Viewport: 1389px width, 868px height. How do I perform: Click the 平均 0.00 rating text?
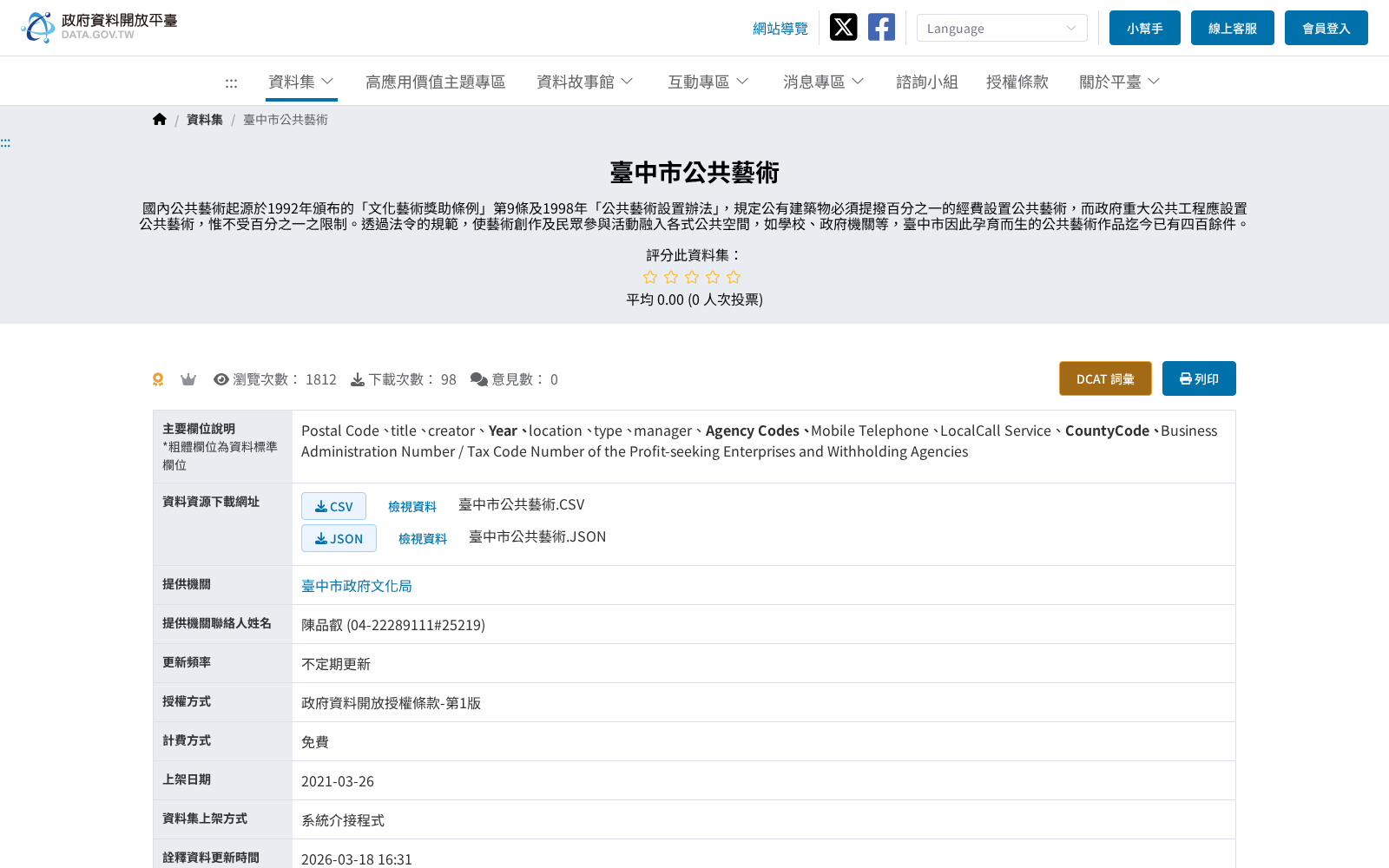tap(694, 299)
